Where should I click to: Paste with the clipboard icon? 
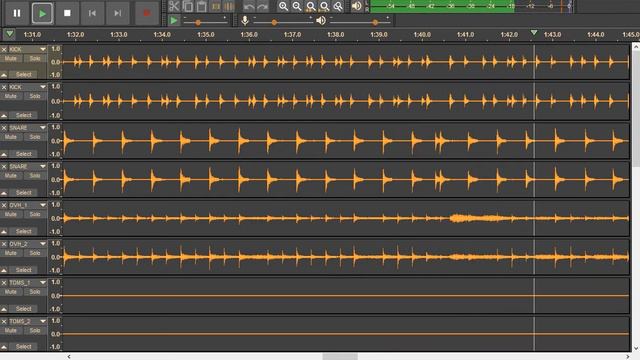[x=202, y=6]
